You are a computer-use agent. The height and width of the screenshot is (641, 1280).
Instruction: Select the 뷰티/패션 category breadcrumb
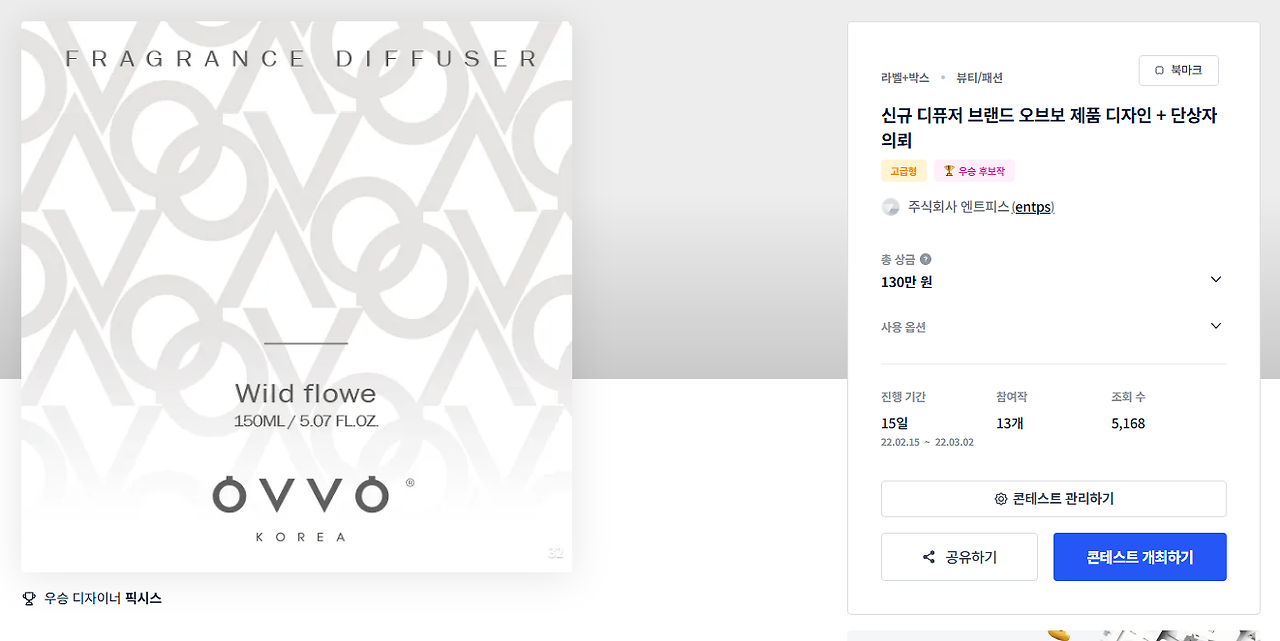pos(979,78)
